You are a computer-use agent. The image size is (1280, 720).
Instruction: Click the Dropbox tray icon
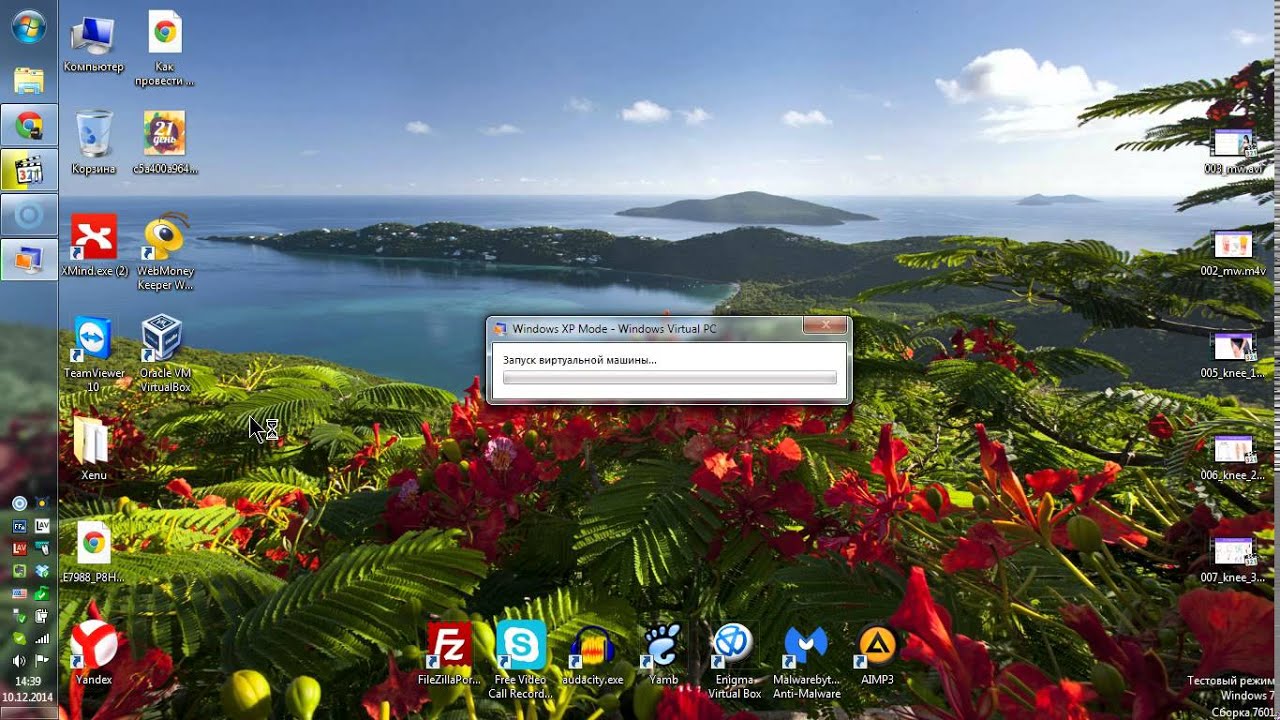pyautogui.click(x=42, y=571)
